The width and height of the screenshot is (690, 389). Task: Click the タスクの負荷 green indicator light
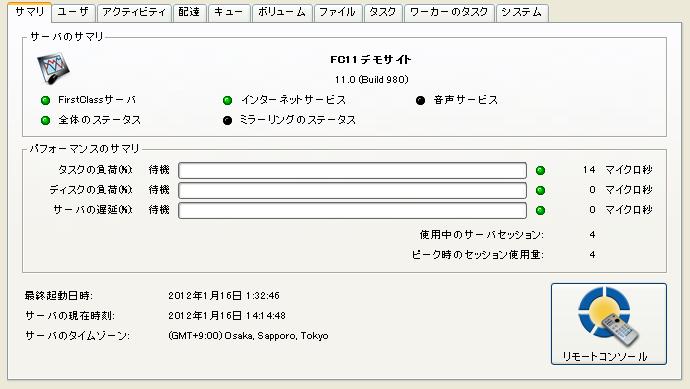[x=540, y=170]
